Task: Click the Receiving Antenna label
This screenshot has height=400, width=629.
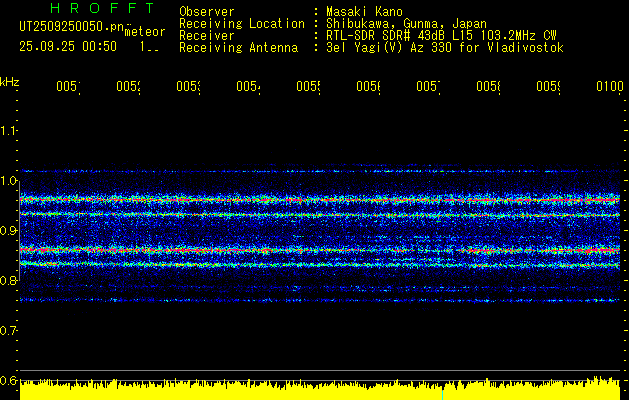Action: click(x=238, y=48)
